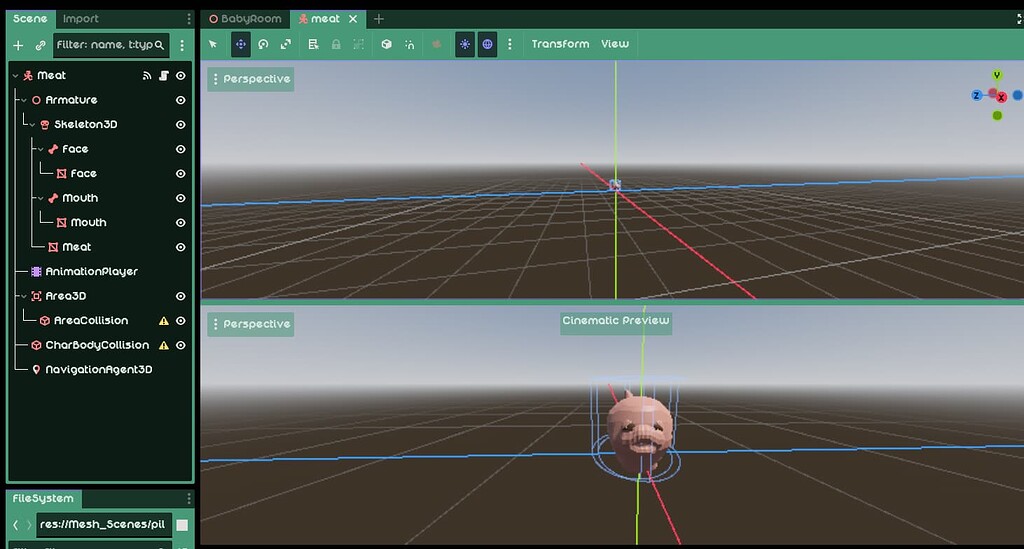Switch to the FileSystem dock tab
Image resolution: width=1024 pixels, height=549 pixels.
point(43,498)
